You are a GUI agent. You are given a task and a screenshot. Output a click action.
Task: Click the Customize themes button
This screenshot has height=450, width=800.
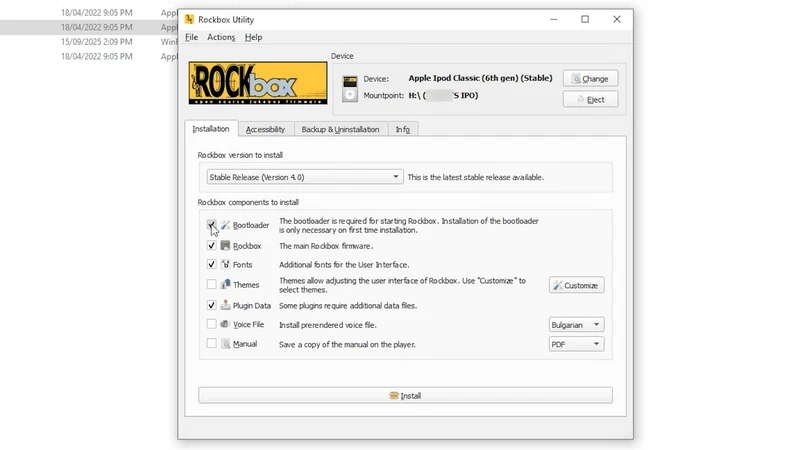pos(577,285)
